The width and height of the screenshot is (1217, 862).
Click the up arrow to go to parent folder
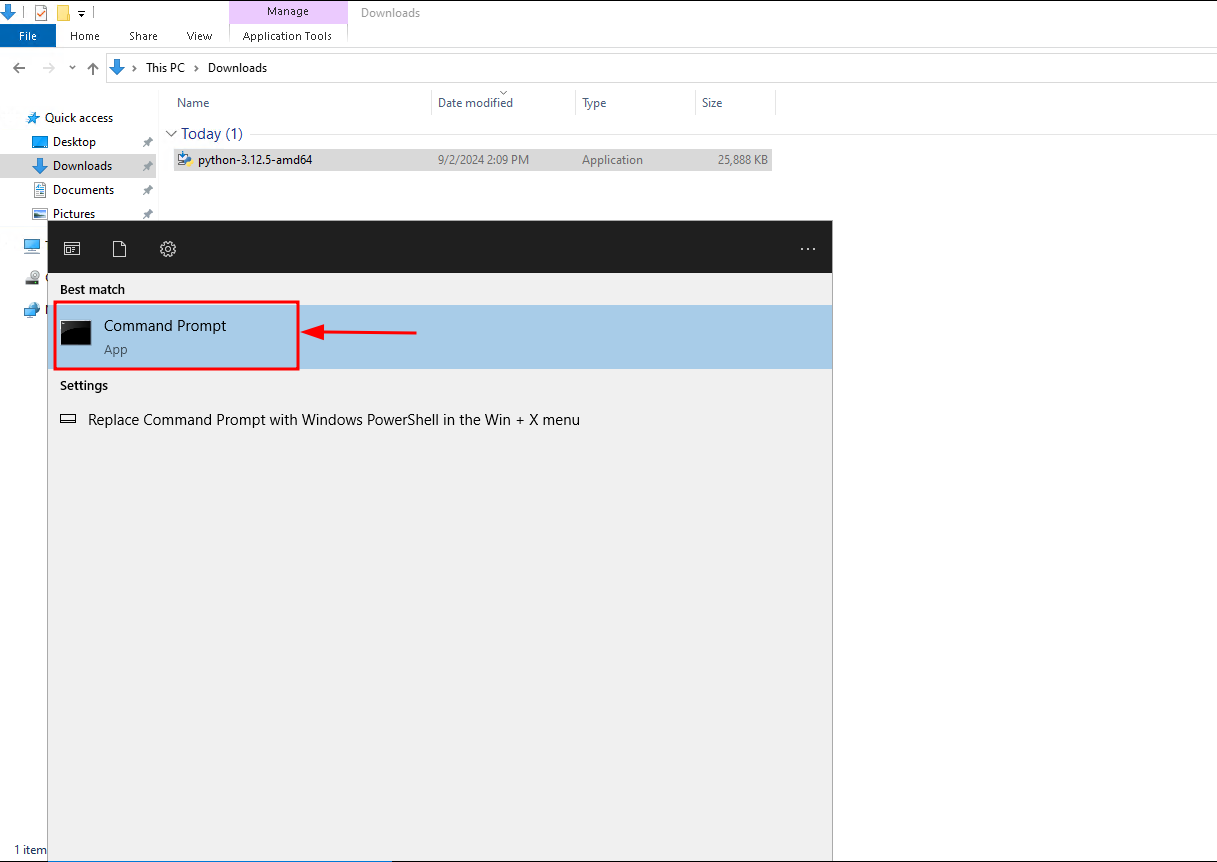(x=92, y=68)
